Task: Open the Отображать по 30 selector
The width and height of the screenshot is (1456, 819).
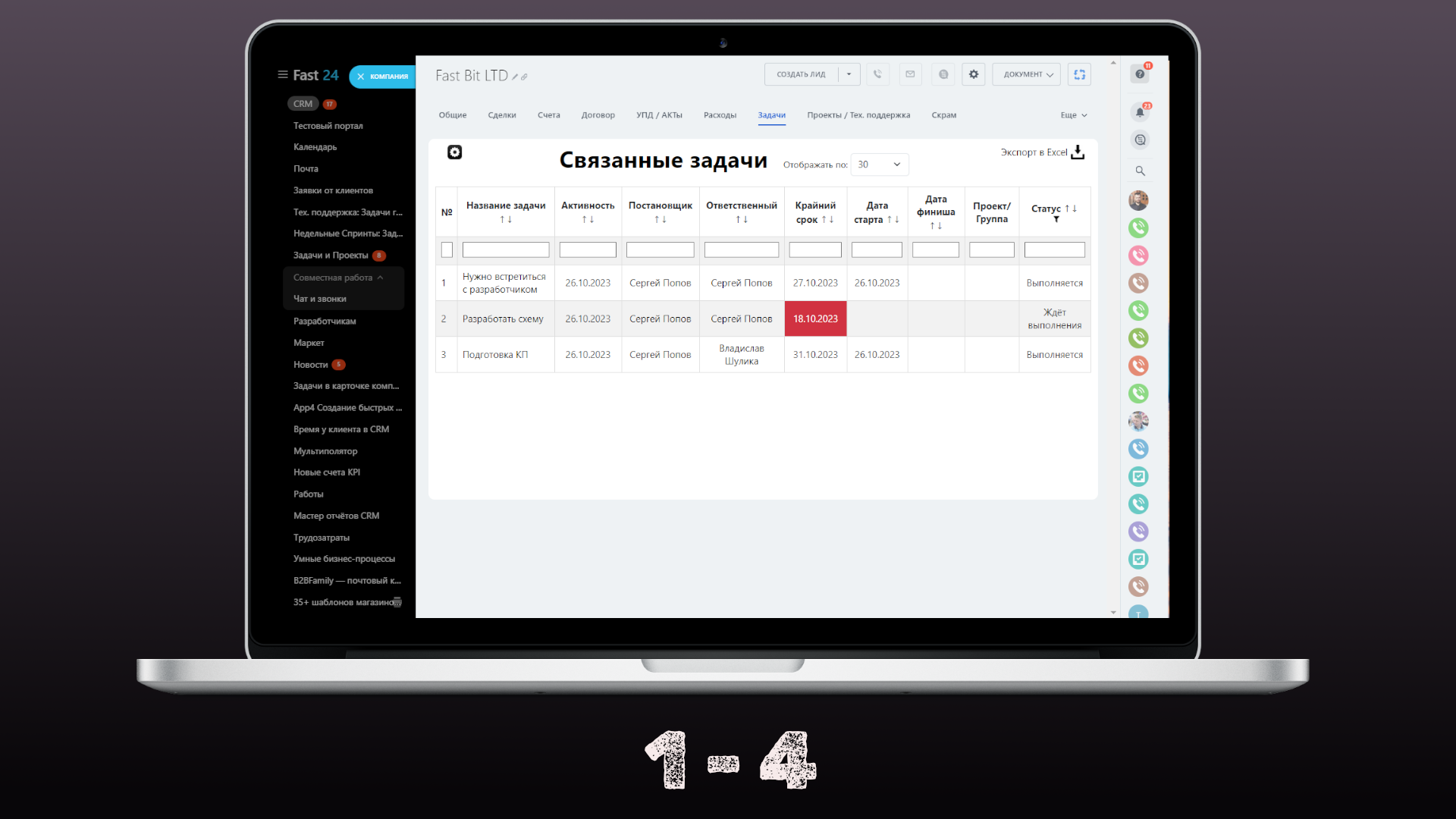Action: point(880,165)
